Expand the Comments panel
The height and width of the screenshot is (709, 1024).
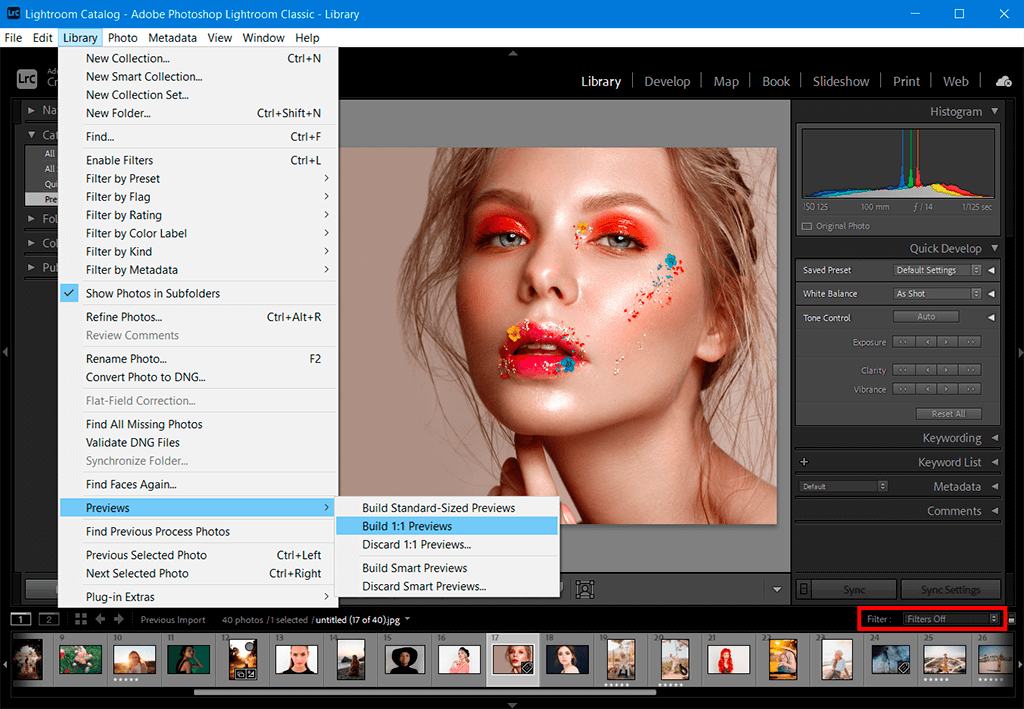pyautogui.click(x=995, y=511)
